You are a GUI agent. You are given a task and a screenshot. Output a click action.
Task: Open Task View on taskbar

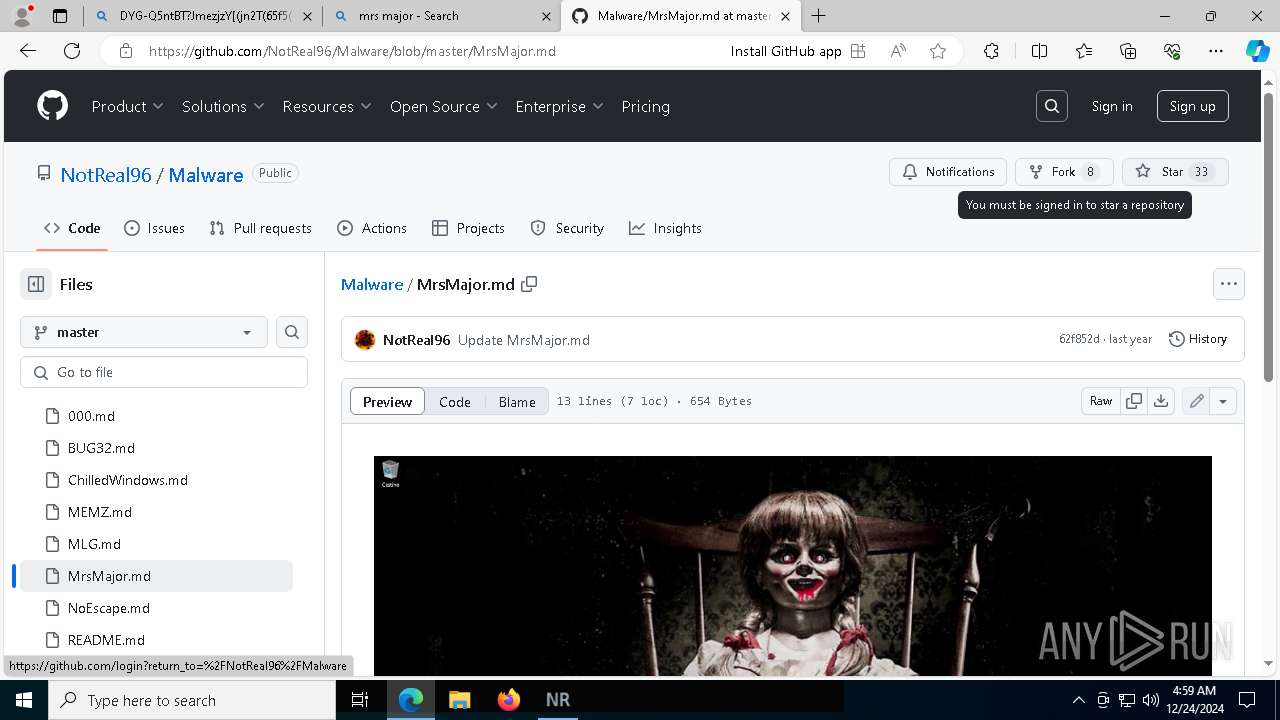point(360,700)
